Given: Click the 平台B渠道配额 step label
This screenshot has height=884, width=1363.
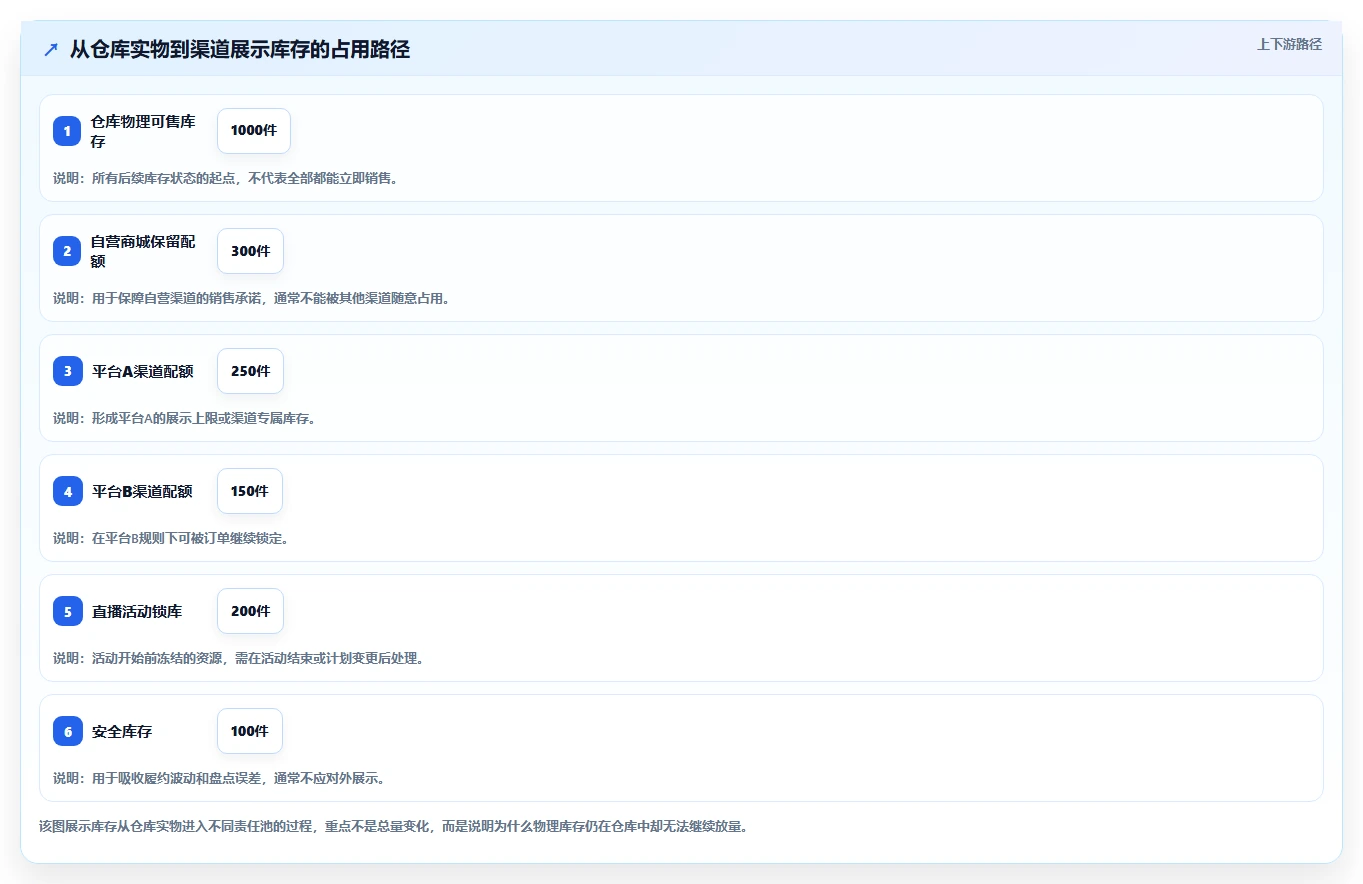Looking at the screenshot, I should (x=142, y=491).
